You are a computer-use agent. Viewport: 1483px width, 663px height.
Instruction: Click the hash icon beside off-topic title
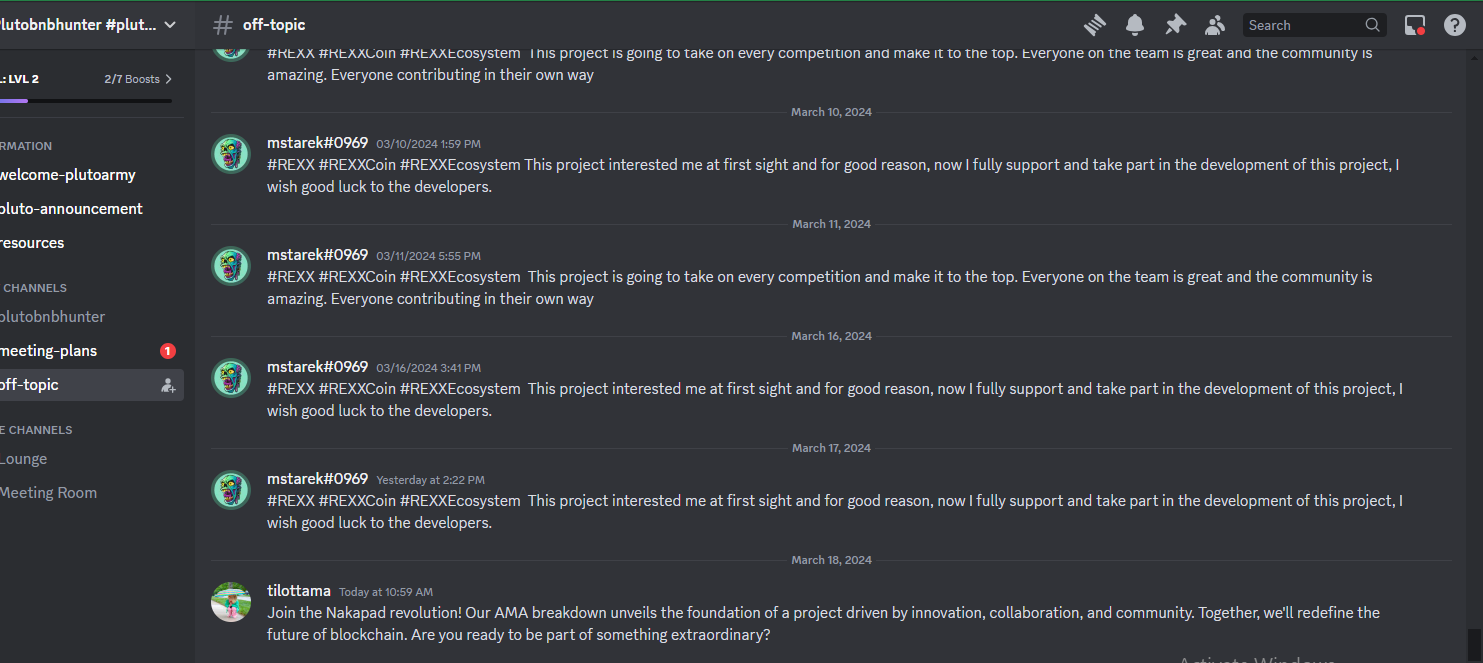(224, 25)
